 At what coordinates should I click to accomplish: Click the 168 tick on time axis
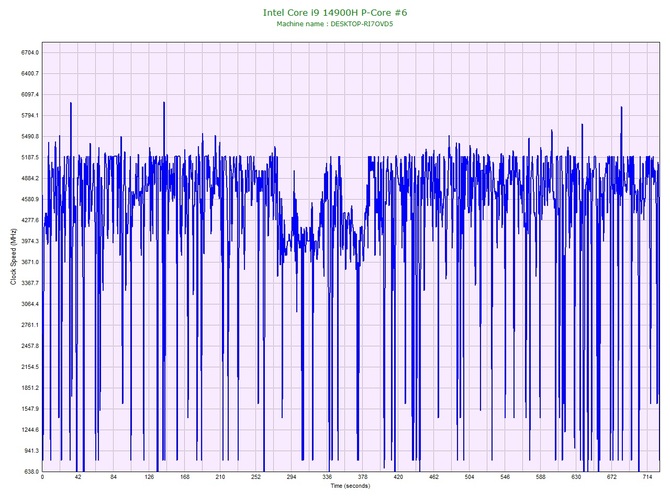185,477
